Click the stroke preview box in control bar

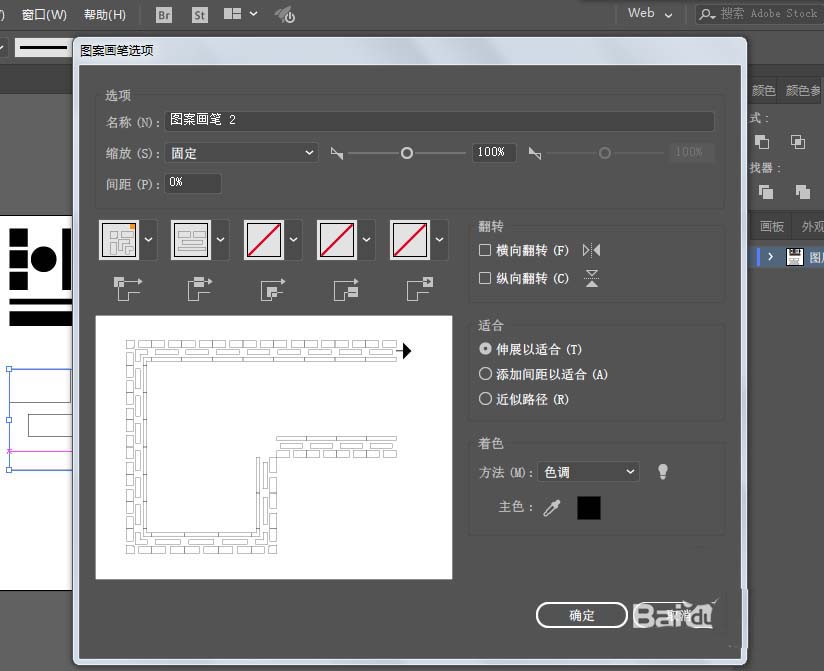click(x=43, y=48)
